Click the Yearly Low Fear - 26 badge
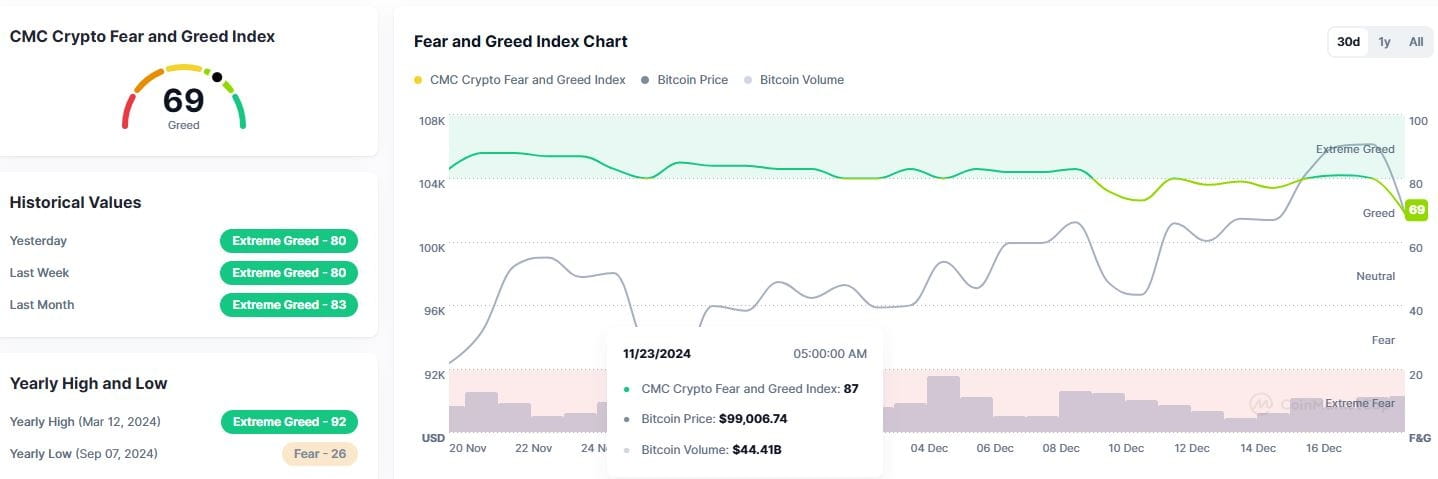 [x=319, y=454]
